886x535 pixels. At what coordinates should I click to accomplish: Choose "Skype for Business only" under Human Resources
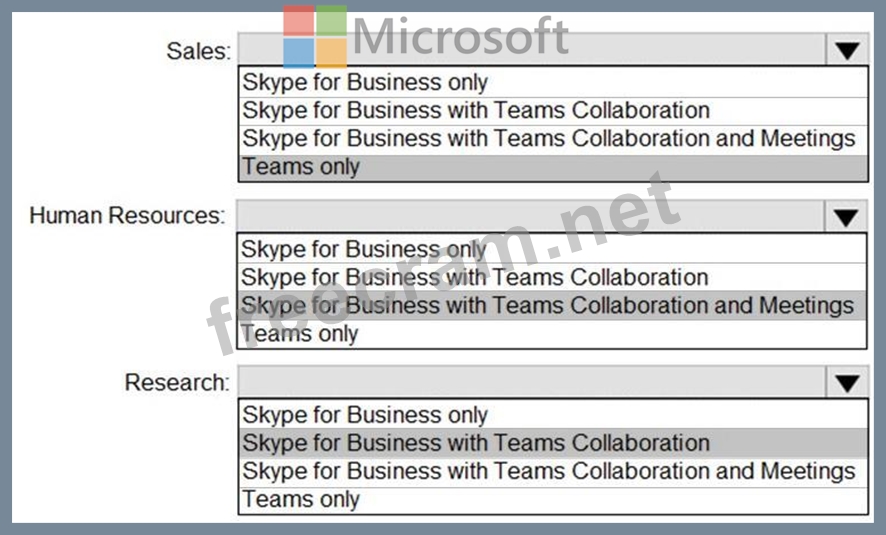tap(365, 249)
